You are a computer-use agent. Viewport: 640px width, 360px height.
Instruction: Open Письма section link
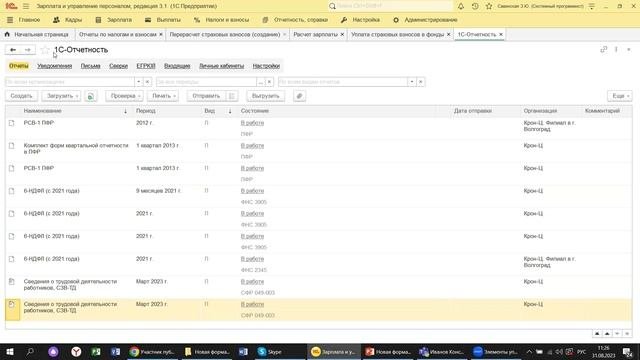(90, 66)
